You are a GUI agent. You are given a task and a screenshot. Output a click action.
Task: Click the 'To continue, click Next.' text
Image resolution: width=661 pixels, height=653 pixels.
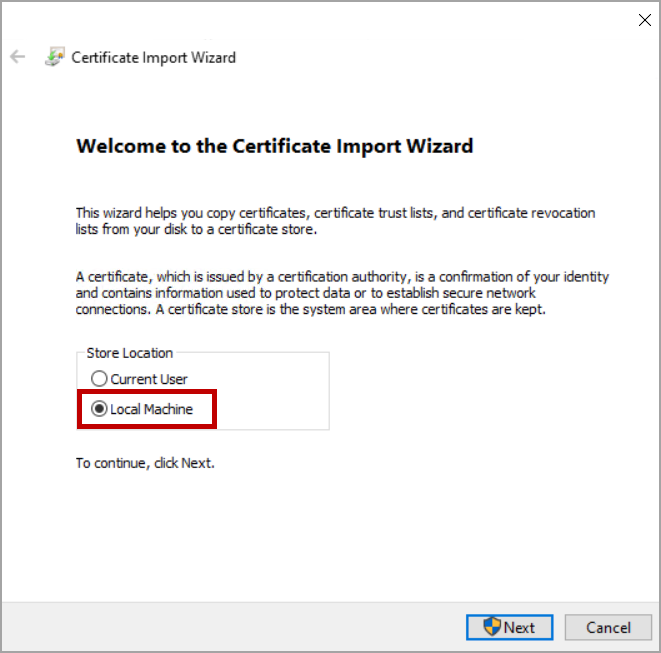tap(145, 463)
